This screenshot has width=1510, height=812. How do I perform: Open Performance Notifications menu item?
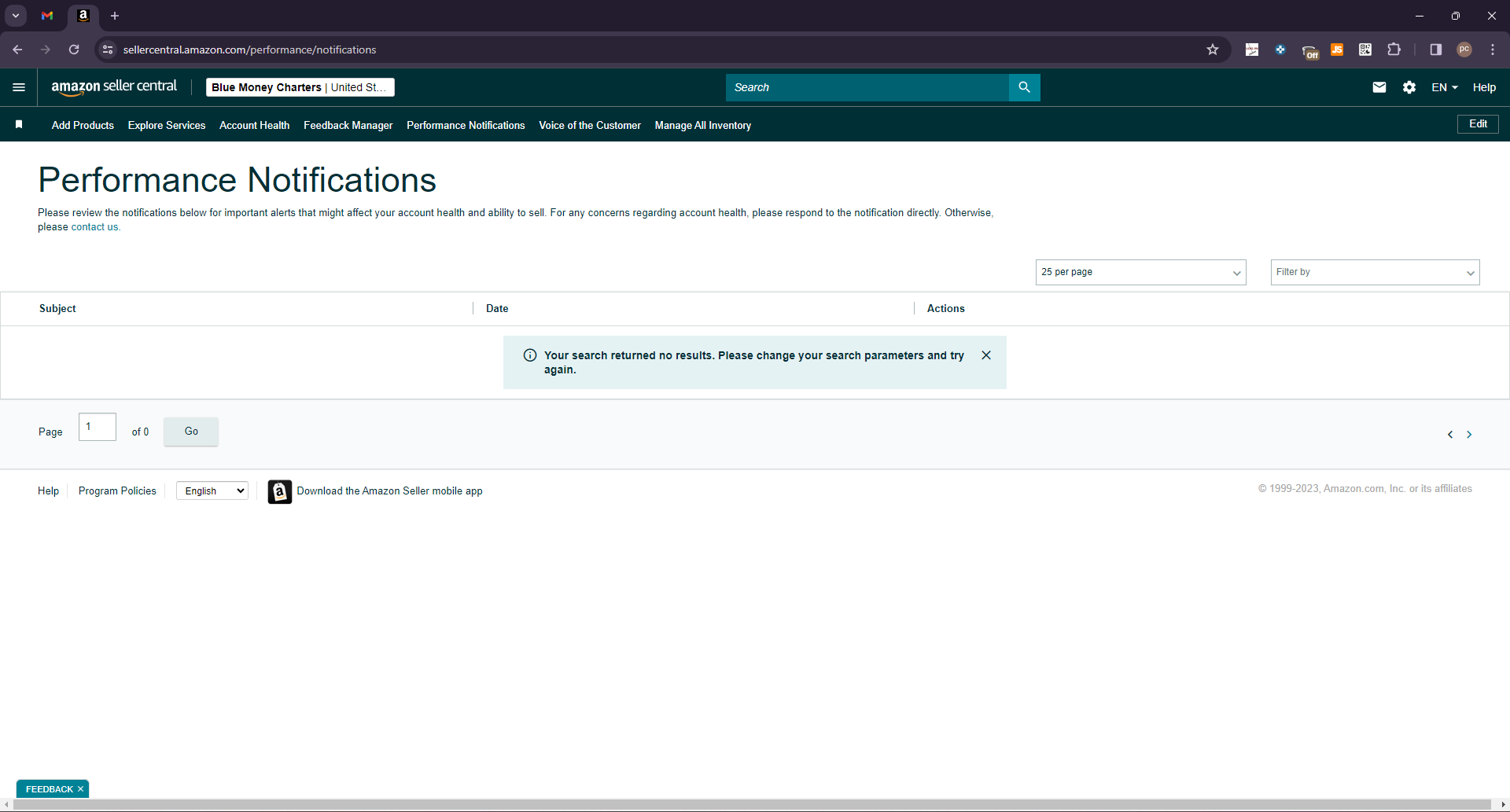coord(466,125)
